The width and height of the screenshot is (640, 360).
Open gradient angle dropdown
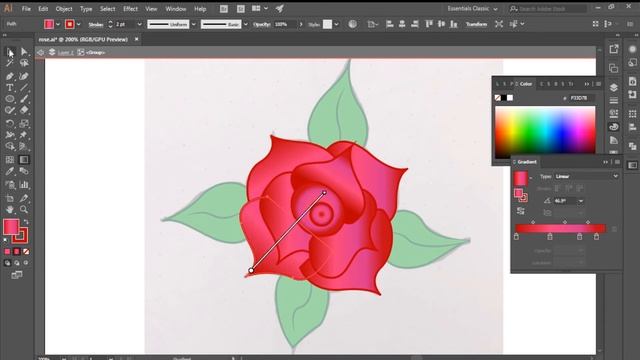581,201
